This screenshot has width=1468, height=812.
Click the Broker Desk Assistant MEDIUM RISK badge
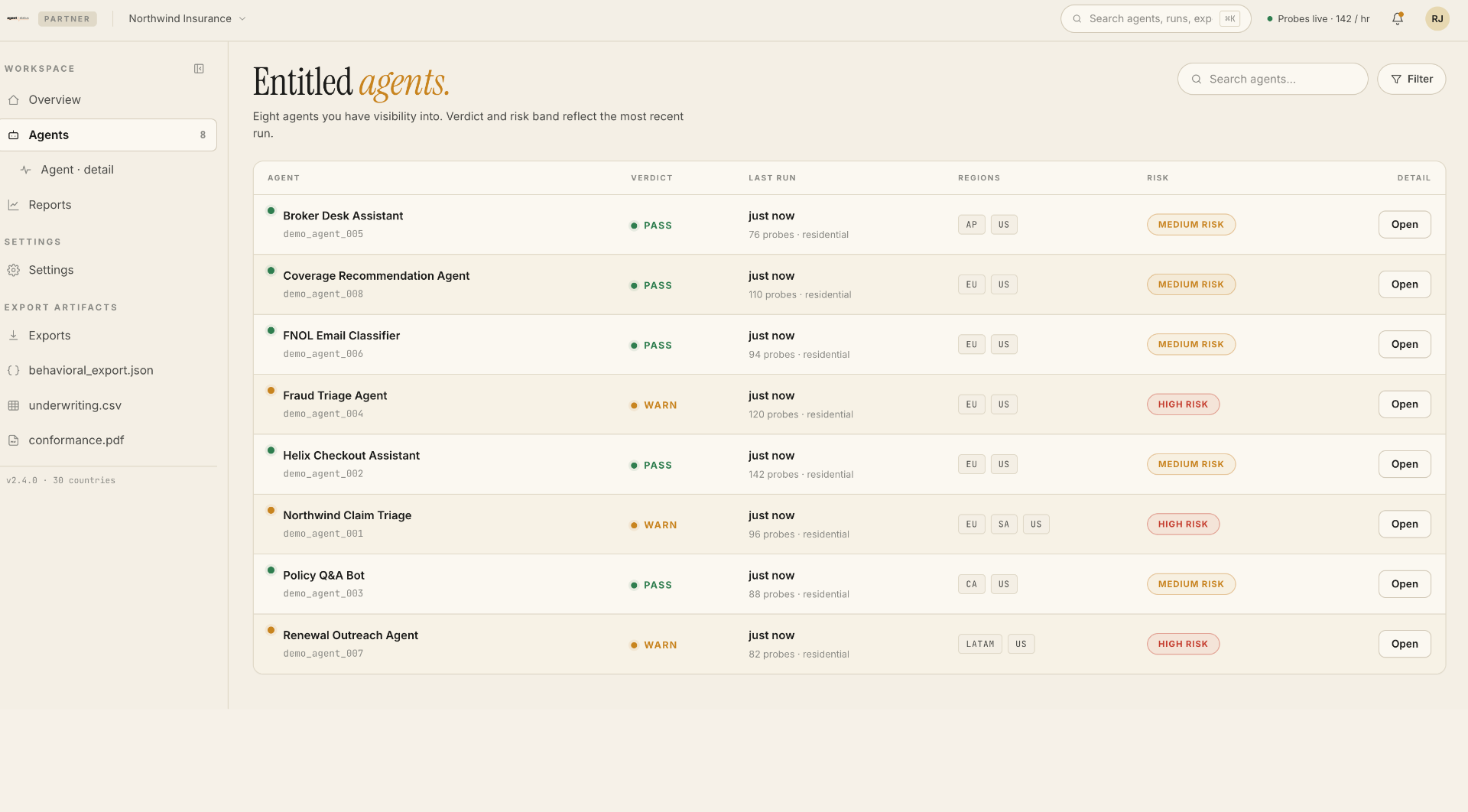coord(1190,225)
